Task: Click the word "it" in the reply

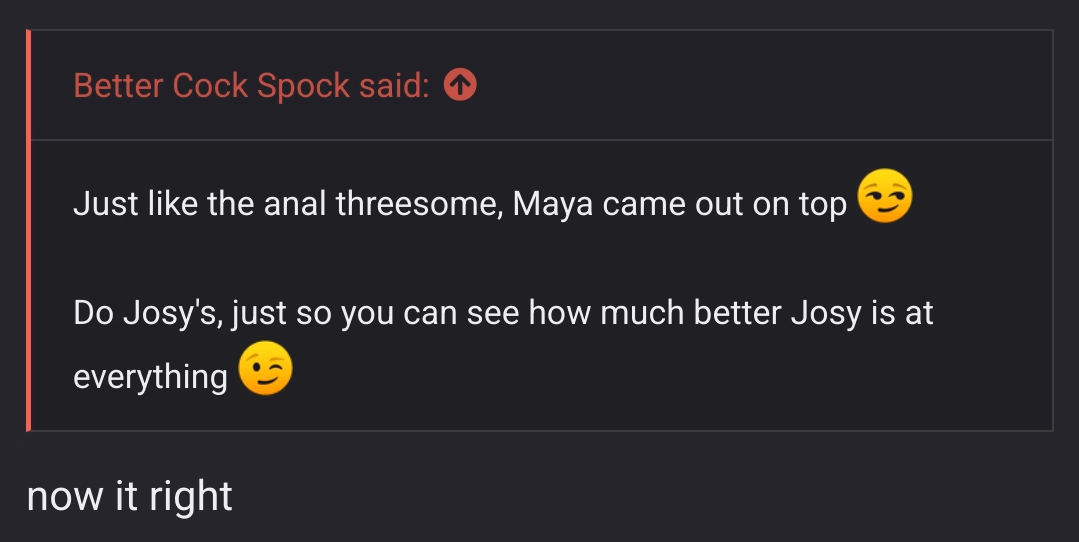Action: [x=126, y=496]
